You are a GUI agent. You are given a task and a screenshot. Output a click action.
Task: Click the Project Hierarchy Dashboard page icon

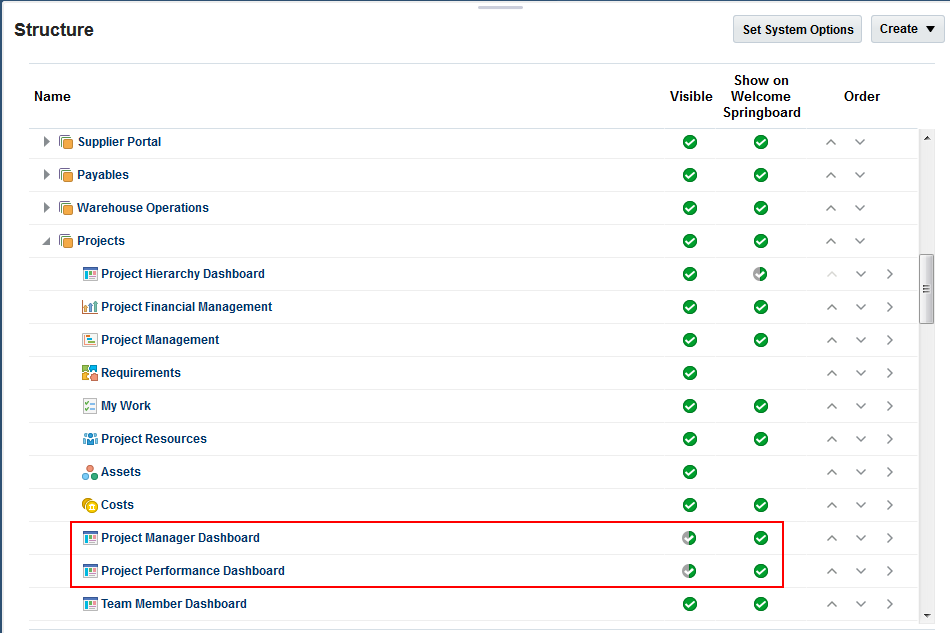(x=90, y=274)
